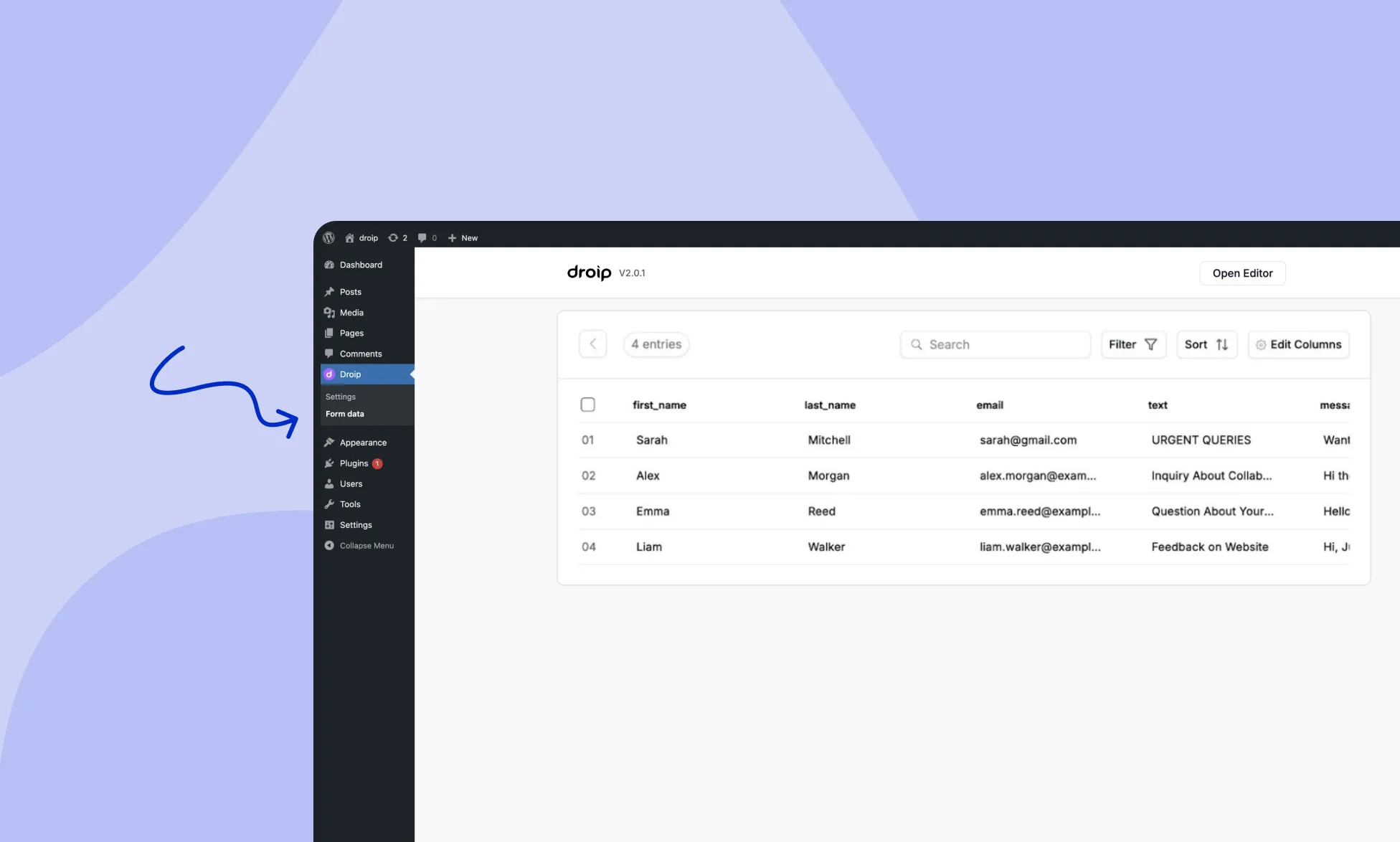Open Form data submenu
1400x842 pixels.
(345, 414)
